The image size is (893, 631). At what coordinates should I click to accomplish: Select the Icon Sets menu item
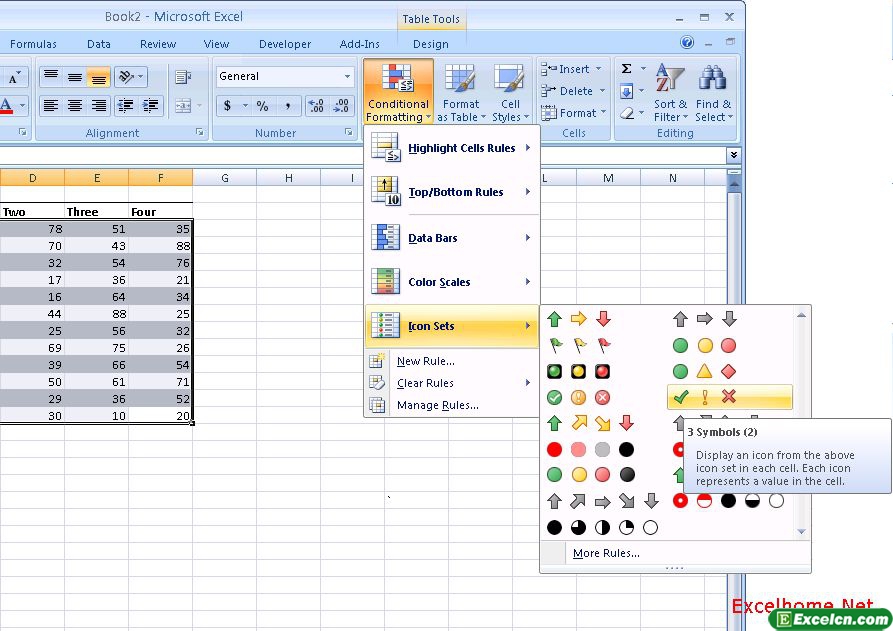[x=452, y=326]
